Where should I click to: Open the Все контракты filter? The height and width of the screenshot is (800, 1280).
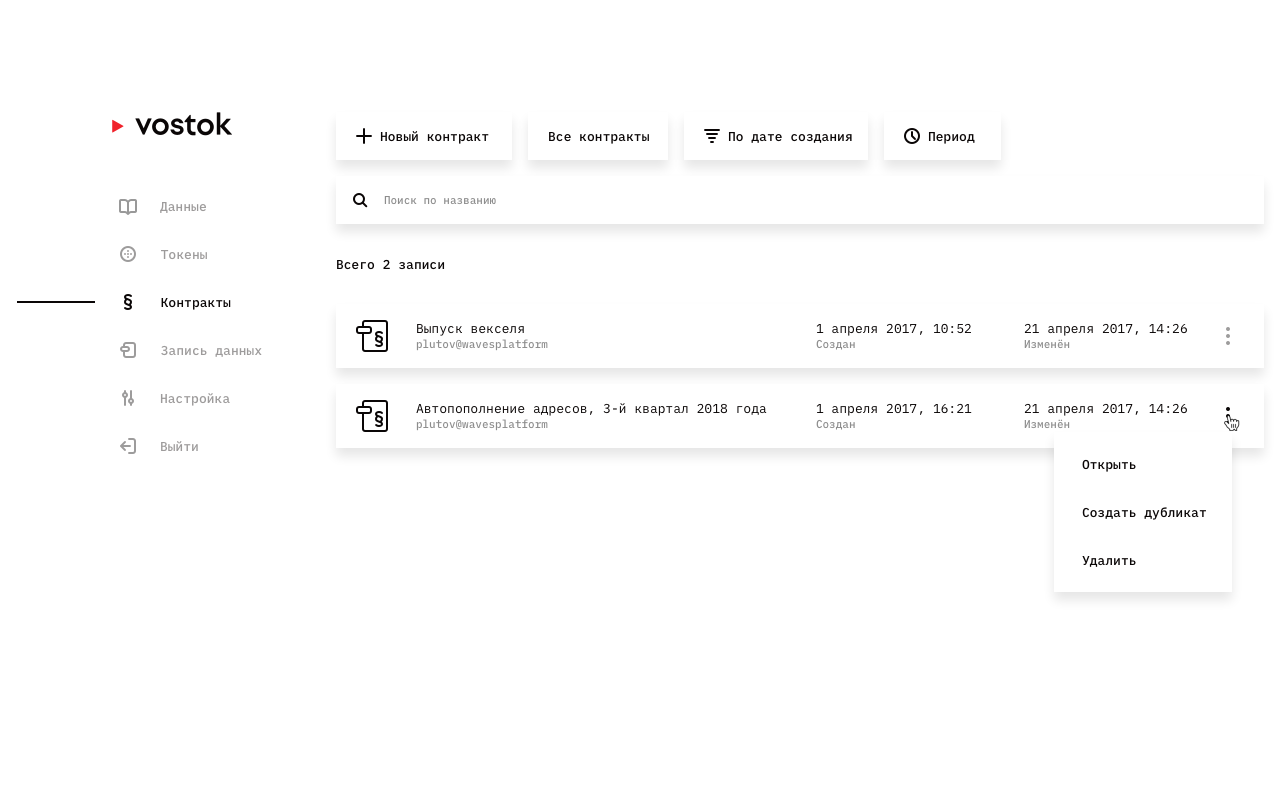598,136
